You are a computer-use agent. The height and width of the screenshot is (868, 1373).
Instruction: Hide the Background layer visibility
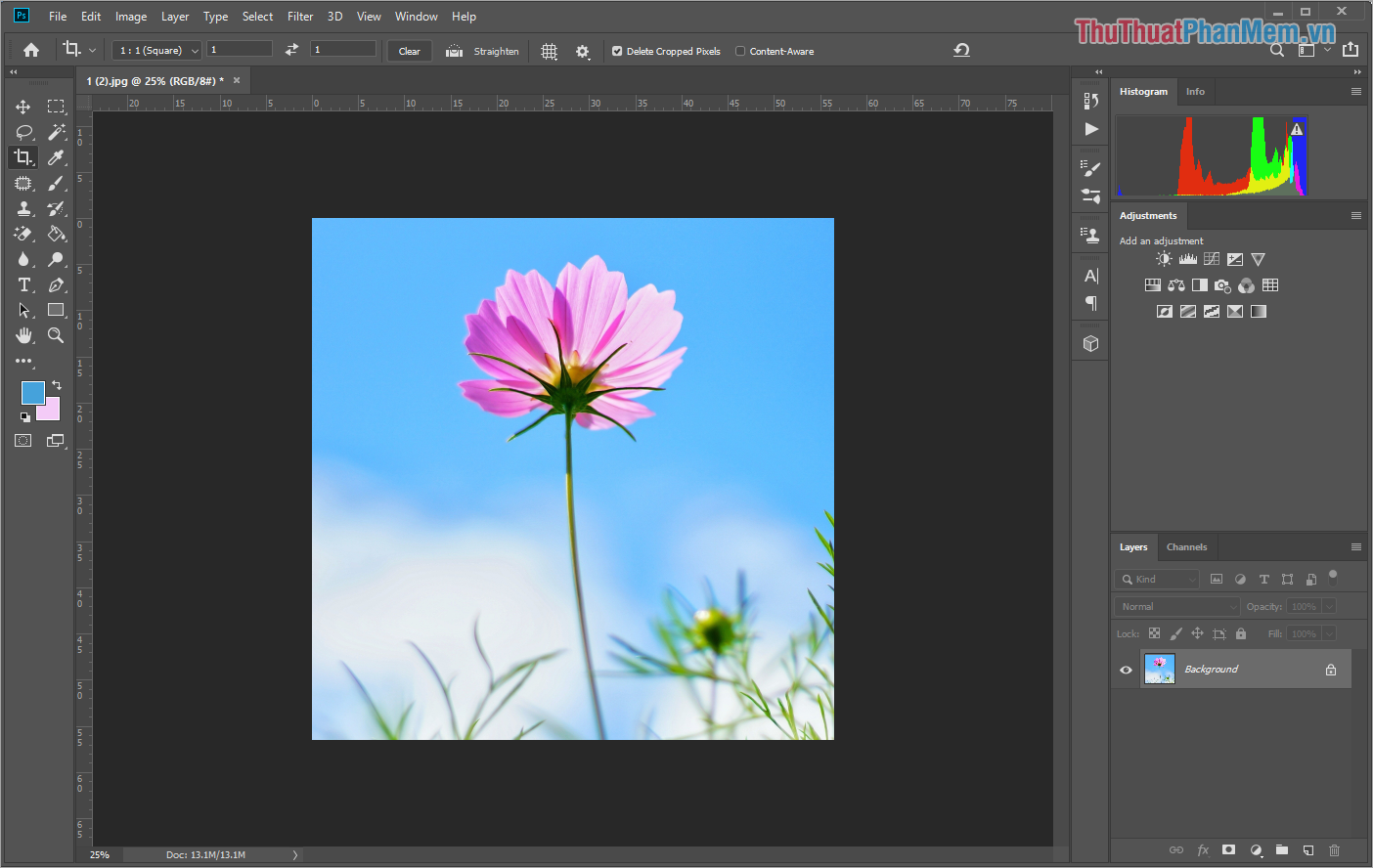1126,669
